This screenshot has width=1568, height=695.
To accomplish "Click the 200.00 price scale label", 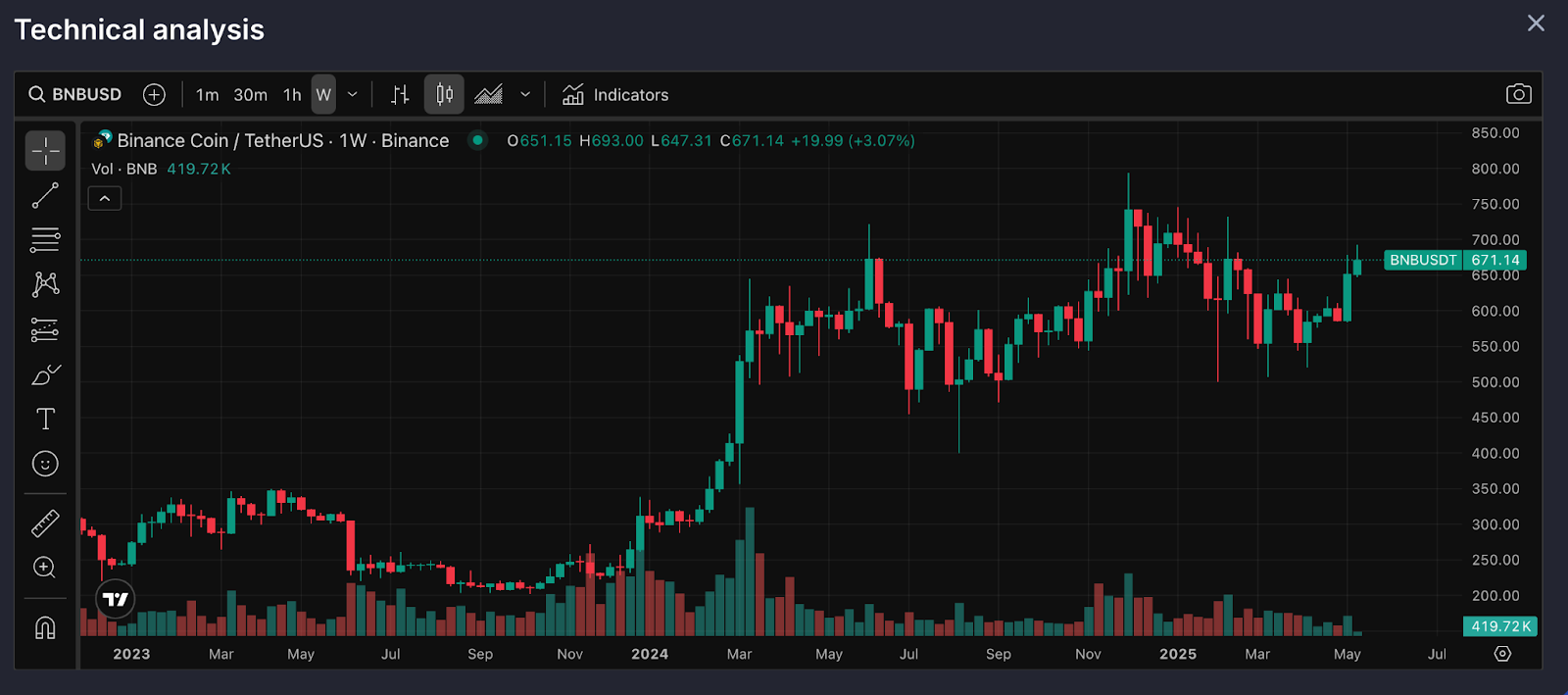I will click(1495, 595).
